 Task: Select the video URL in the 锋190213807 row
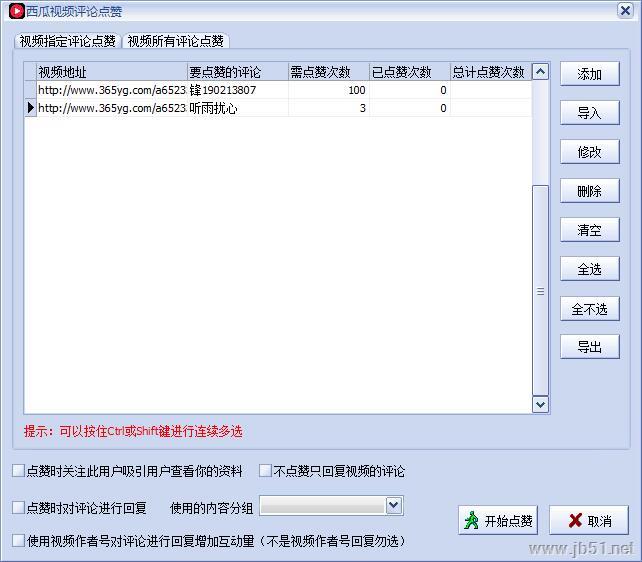click(x=112, y=90)
